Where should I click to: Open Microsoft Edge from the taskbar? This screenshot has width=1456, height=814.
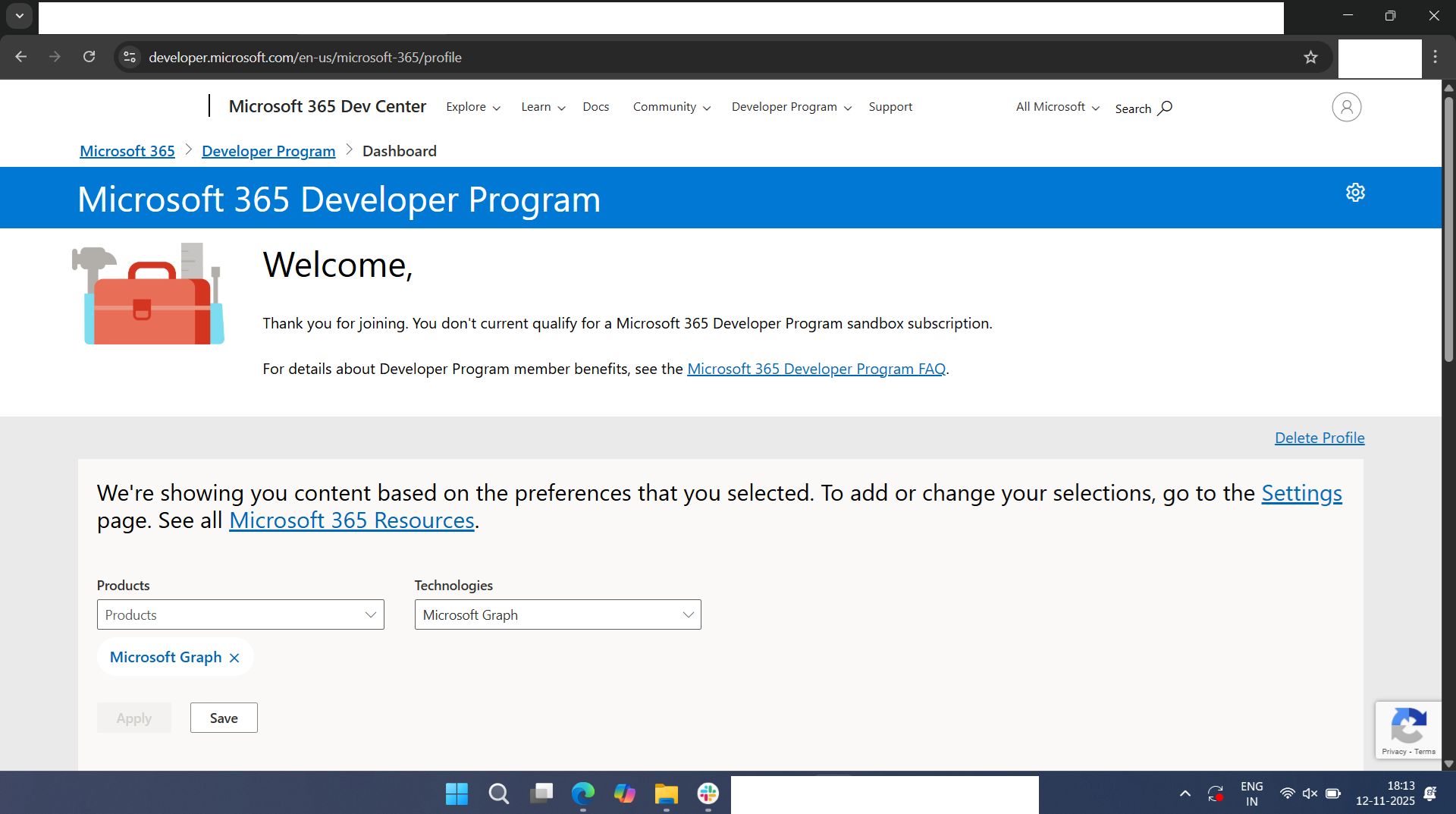tap(582, 794)
